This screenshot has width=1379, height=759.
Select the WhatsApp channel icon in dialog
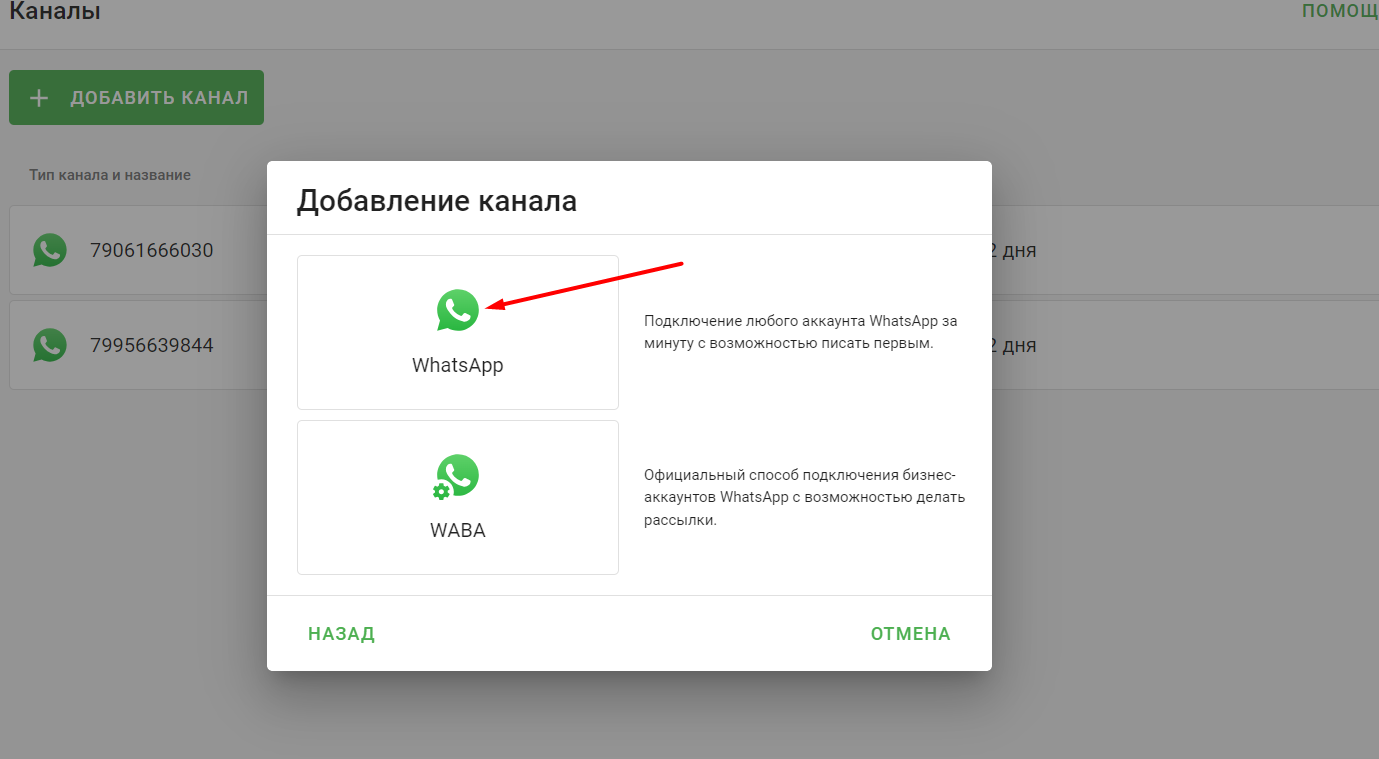458,310
